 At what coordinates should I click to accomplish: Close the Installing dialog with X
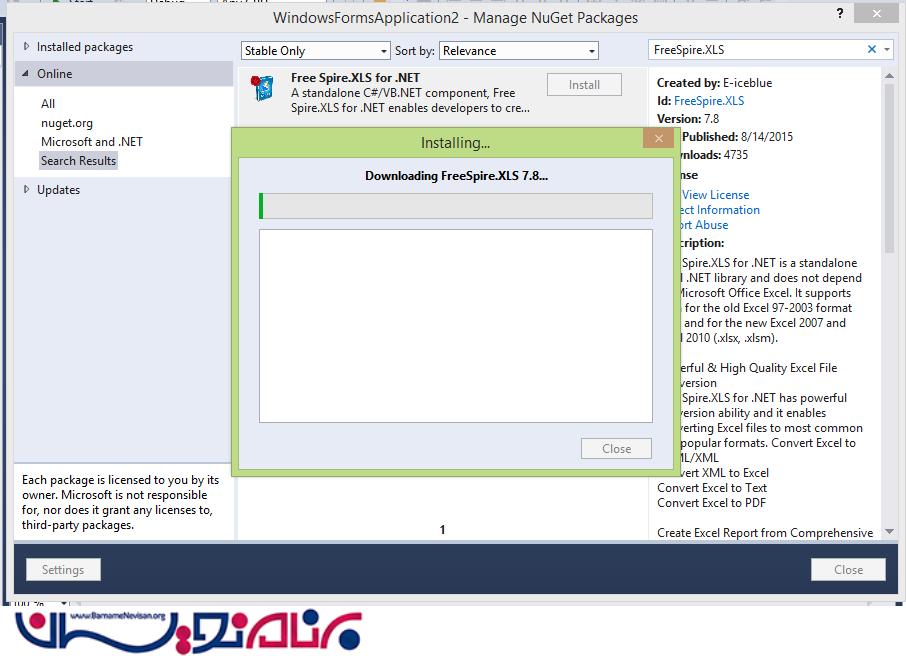click(658, 138)
